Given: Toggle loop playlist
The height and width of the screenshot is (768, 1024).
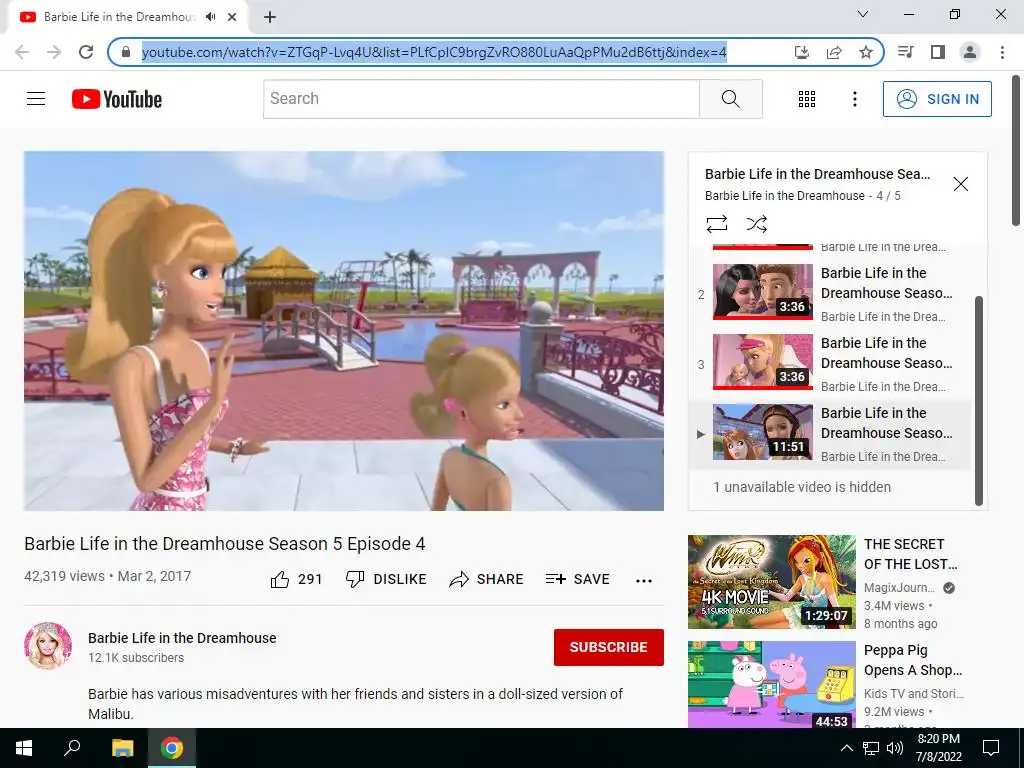Looking at the screenshot, I should 716,224.
